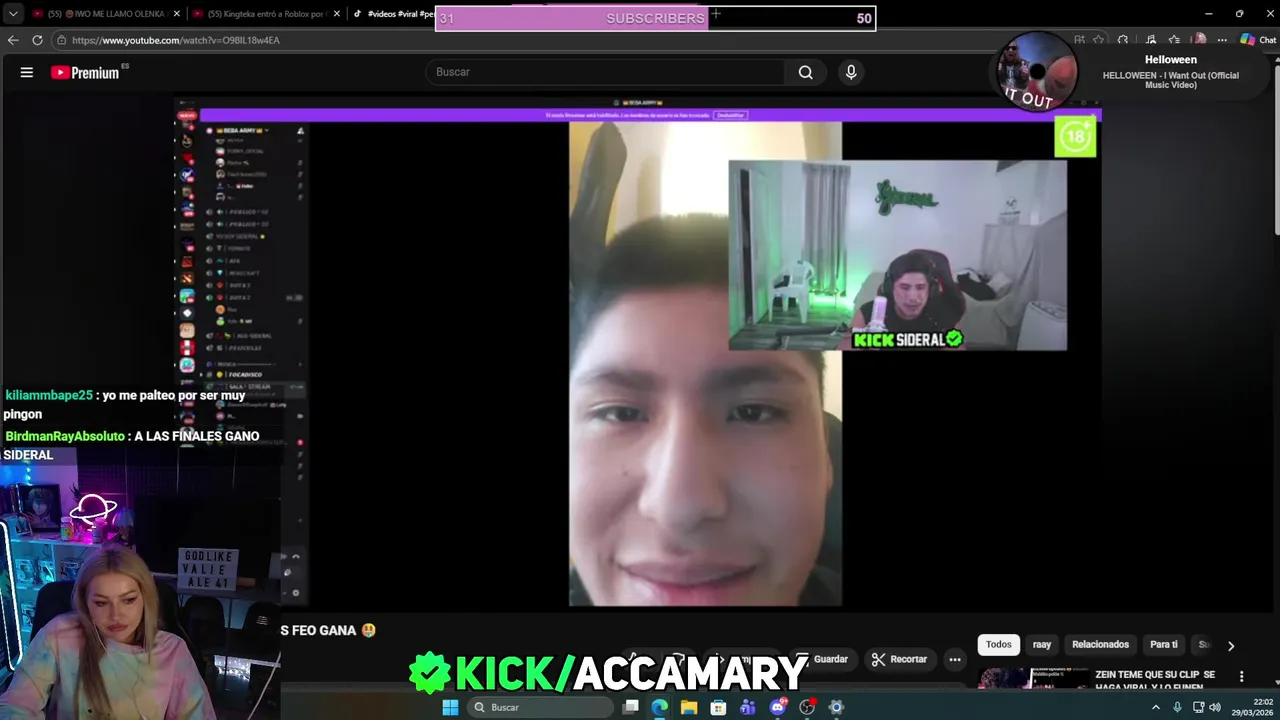Show more filter chips with right arrow
The width and height of the screenshot is (1280, 720).
click(x=1231, y=645)
